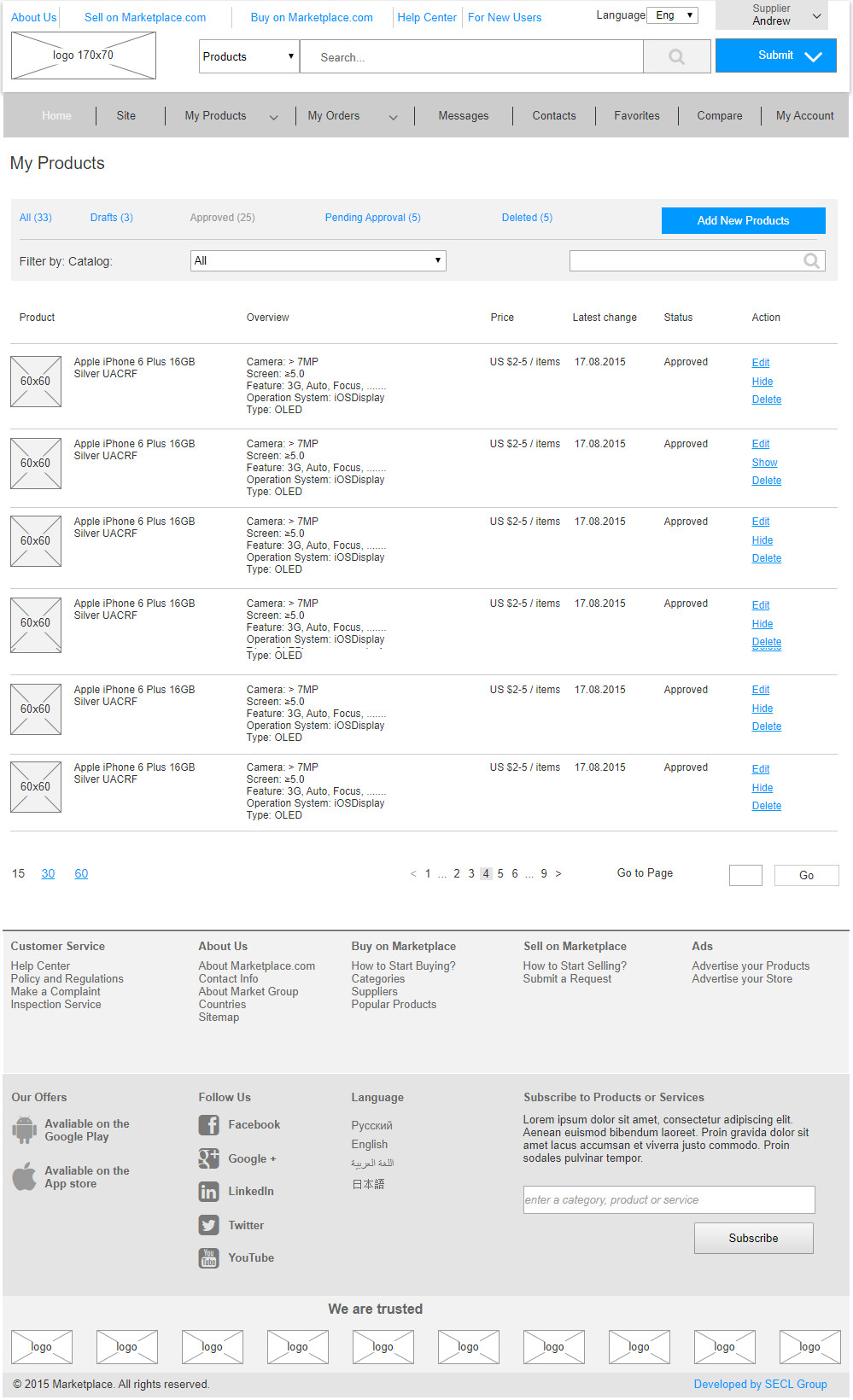Viewport: 853px width, 1400px height.
Task: Click the catalog filter search magnifier icon
Action: [812, 261]
